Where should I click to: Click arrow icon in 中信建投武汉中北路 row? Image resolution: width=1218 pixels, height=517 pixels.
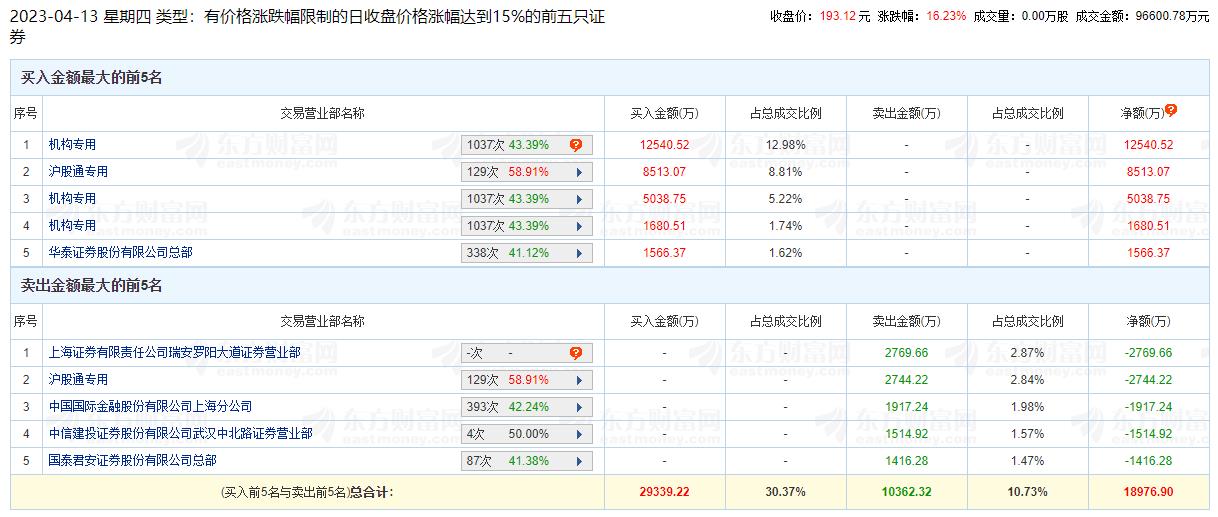coord(579,434)
